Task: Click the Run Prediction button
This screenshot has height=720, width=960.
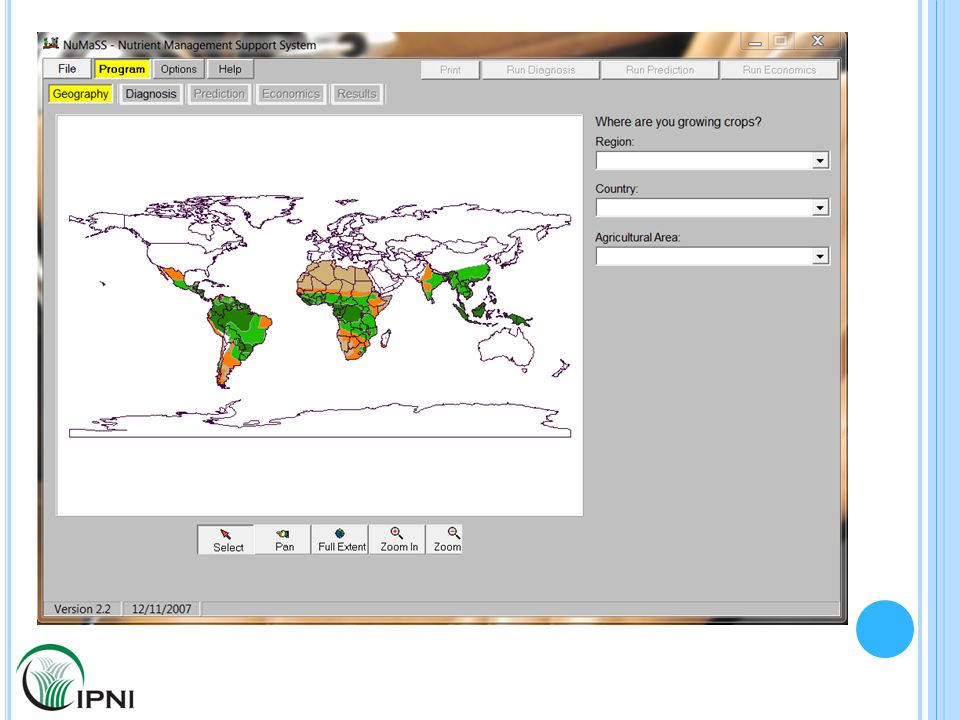Action: pos(660,70)
